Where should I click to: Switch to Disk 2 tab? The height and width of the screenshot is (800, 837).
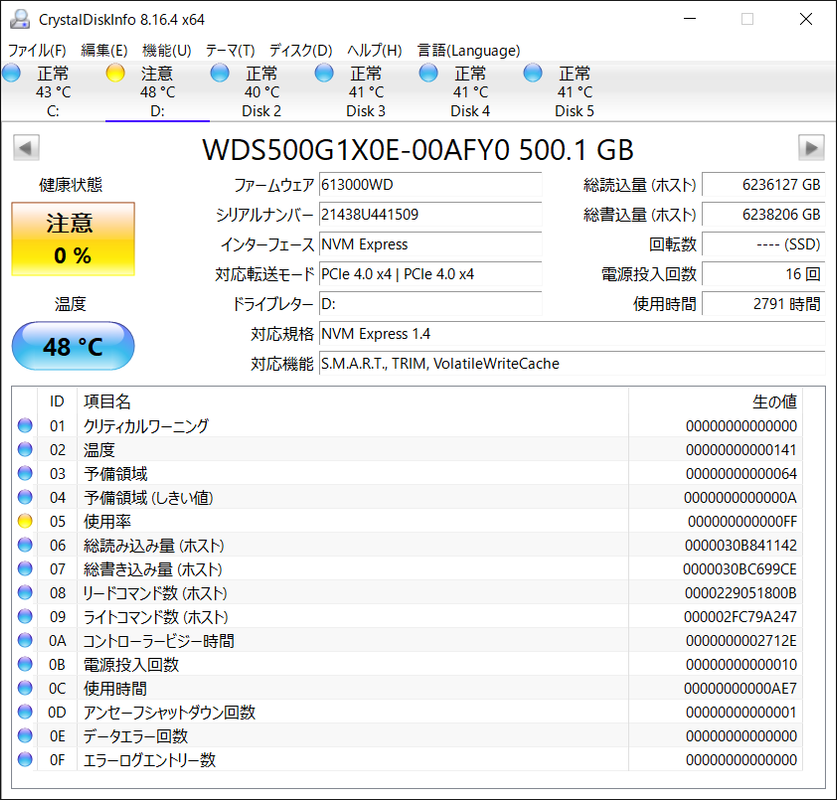click(x=262, y=91)
